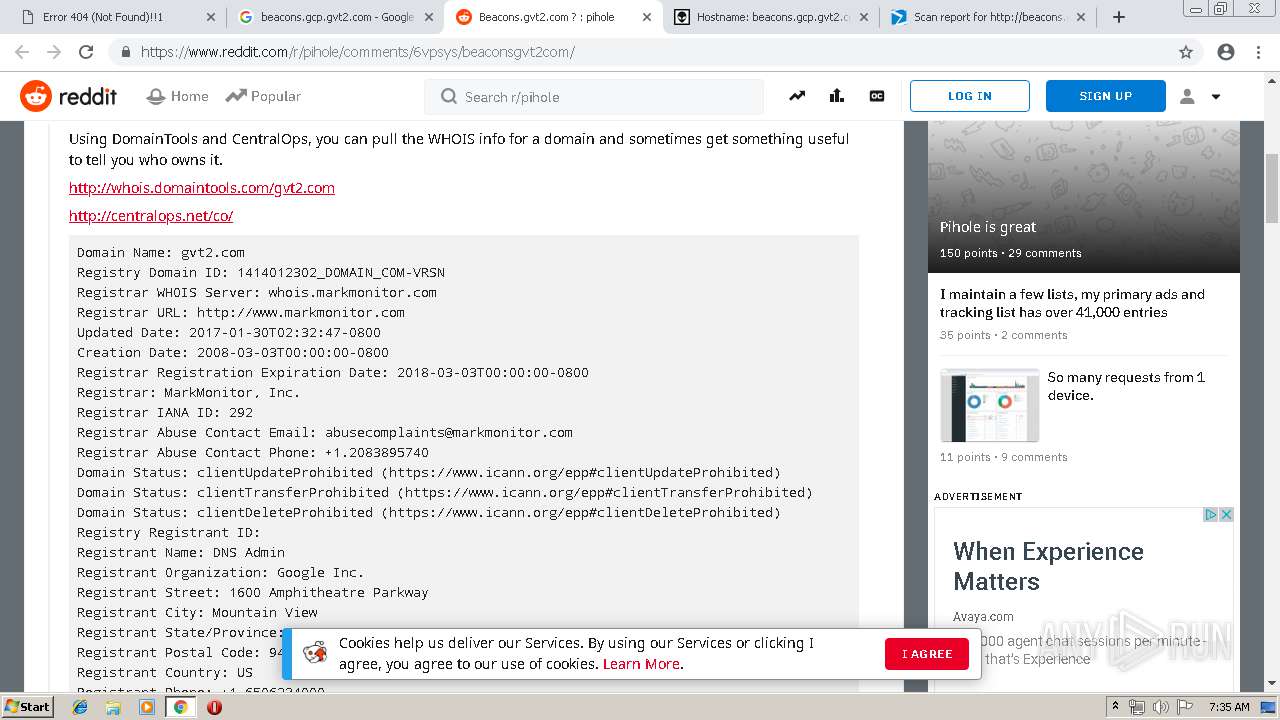This screenshot has width=1280, height=720.
Task: Open So many requests from 1 device
Action: tap(1126, 386)
